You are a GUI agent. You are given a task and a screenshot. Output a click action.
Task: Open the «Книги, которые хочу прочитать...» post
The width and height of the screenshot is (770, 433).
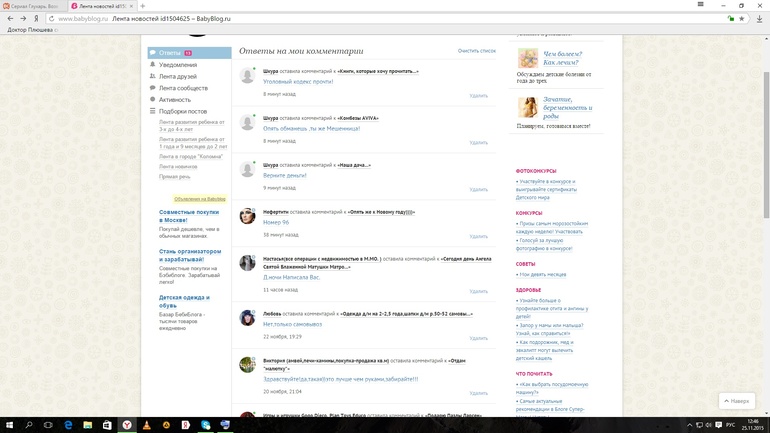378,72
